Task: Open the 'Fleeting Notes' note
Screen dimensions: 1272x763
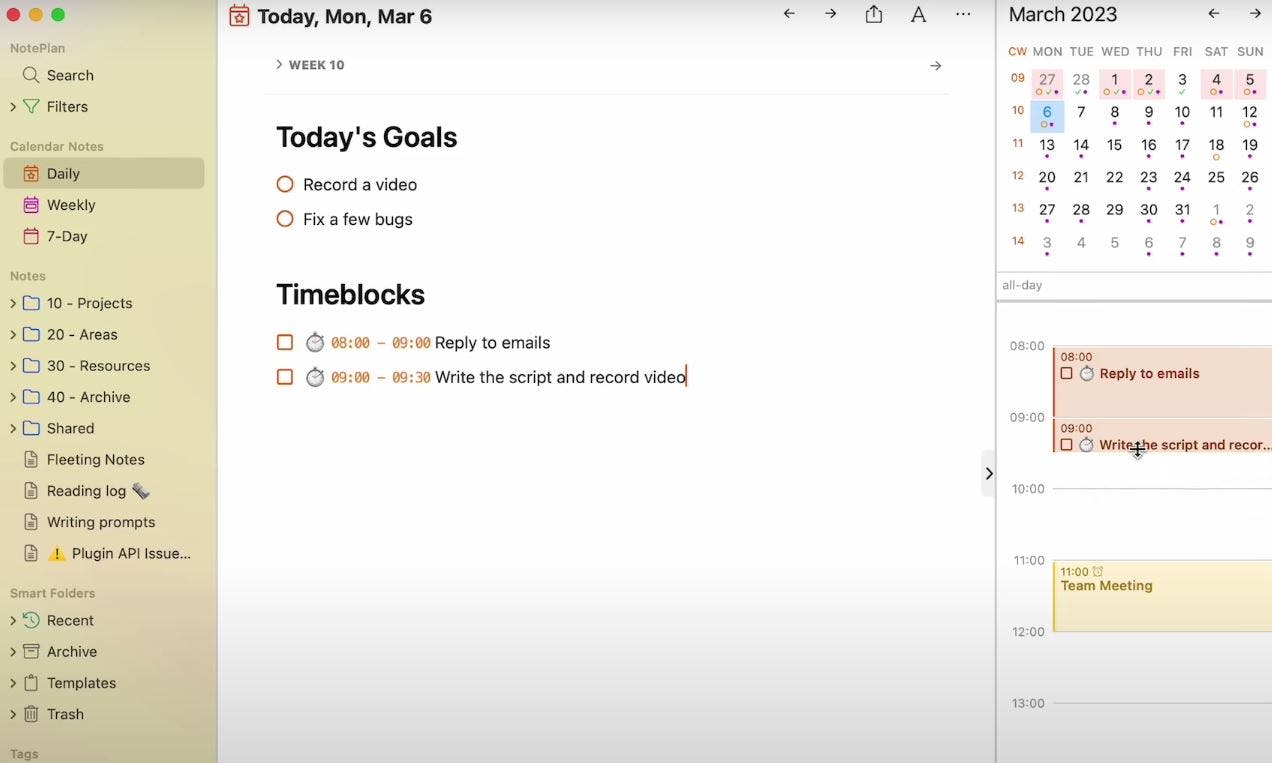Action: (x=96, y=459)
